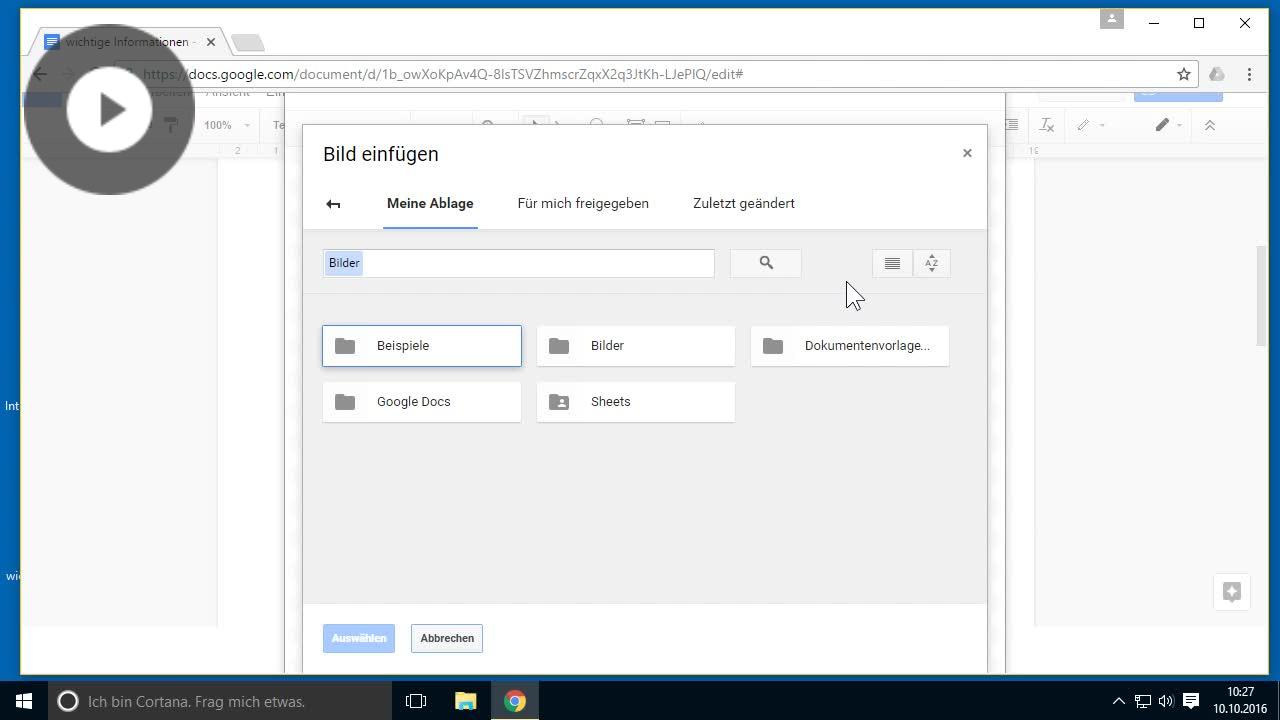Click the Bilder search input field

[x=518, y=263]
